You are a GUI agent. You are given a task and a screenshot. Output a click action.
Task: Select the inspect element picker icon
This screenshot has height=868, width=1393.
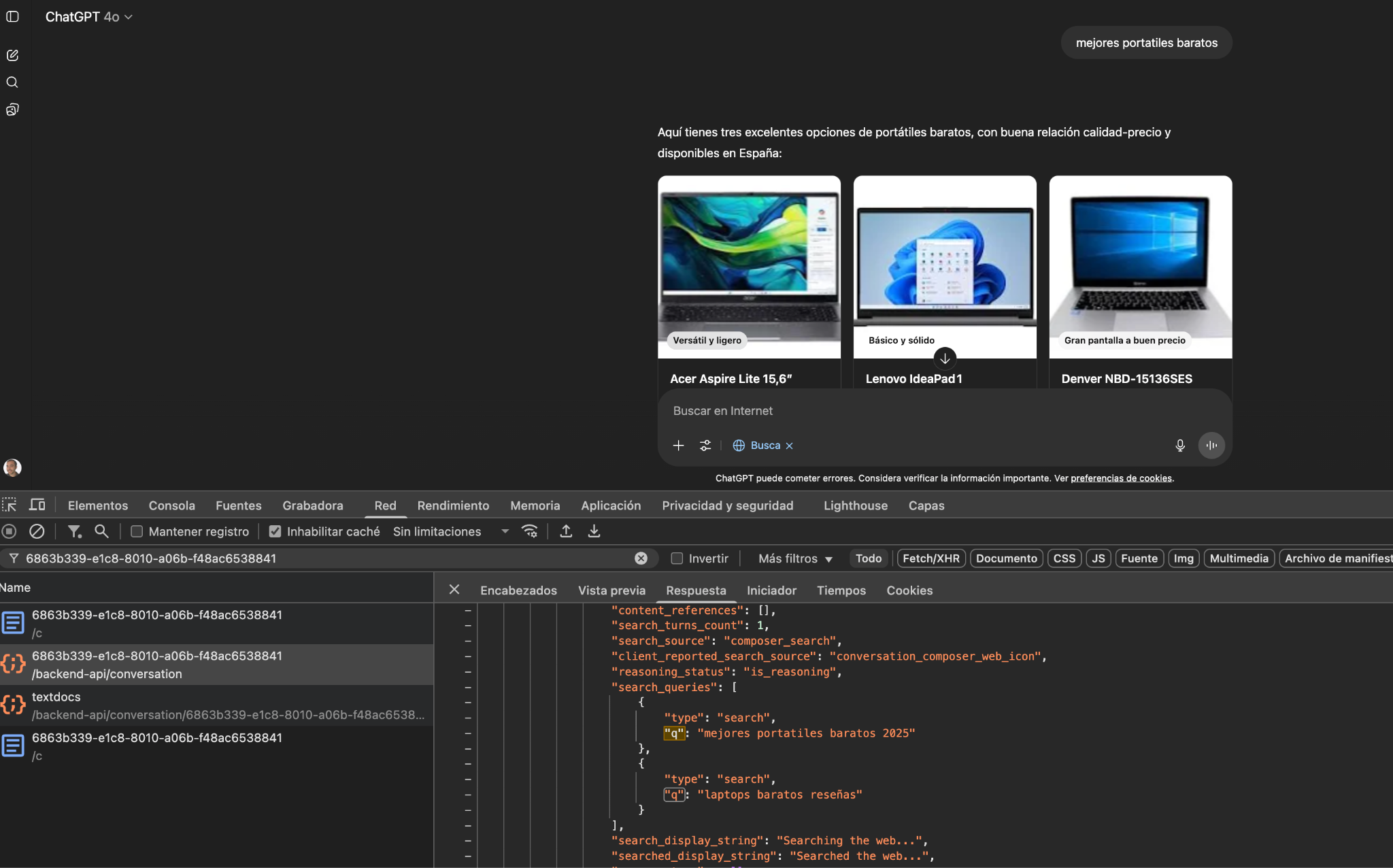[10, 505]
